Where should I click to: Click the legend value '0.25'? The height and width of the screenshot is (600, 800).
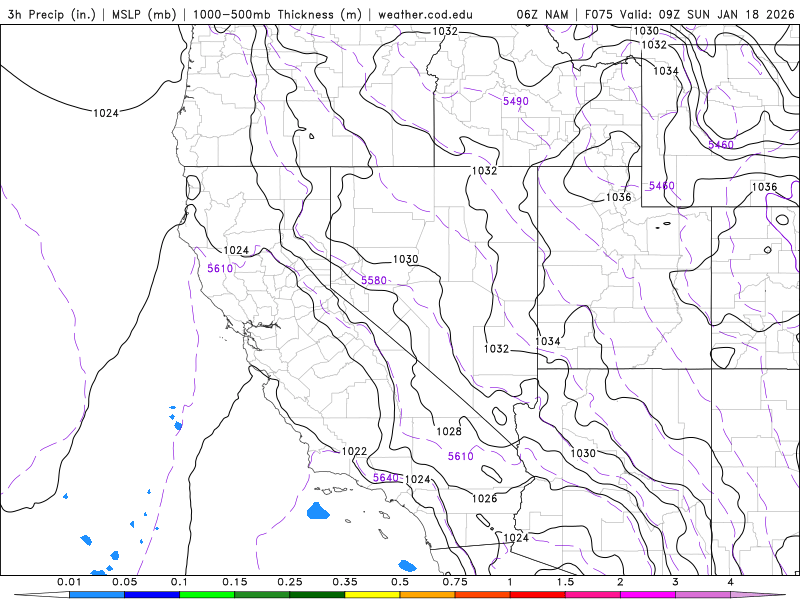[x=290, y=582]
